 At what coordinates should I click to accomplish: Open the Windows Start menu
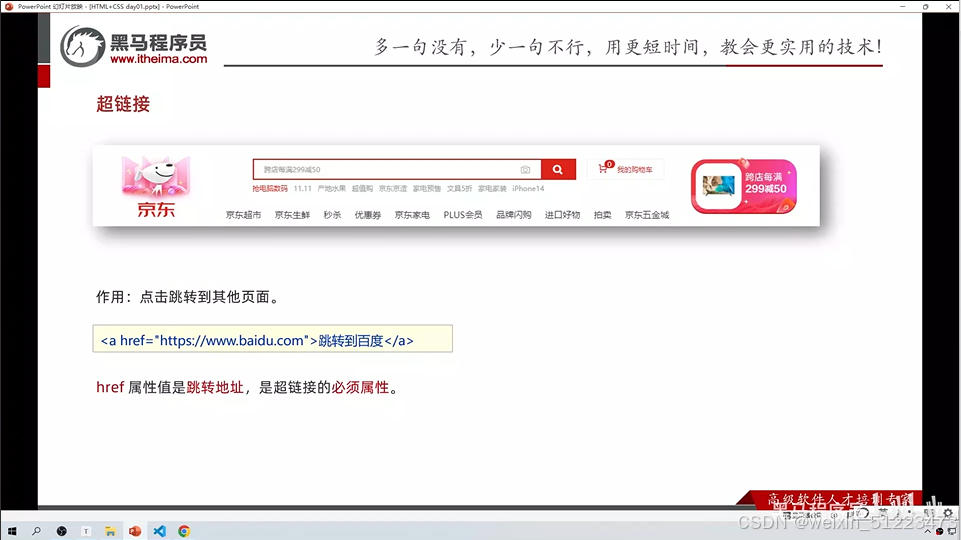tap(12, 531)
